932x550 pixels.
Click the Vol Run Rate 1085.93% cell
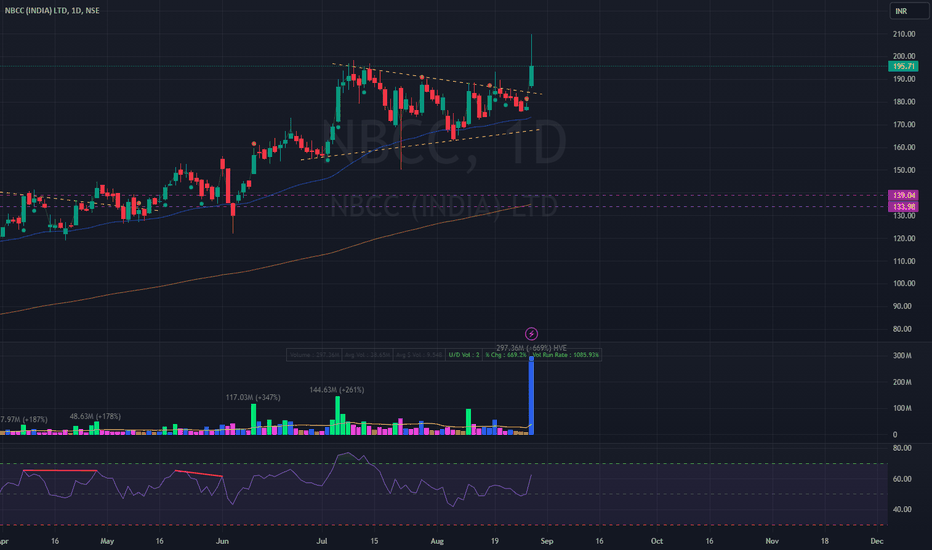click(x=565, y=355)
